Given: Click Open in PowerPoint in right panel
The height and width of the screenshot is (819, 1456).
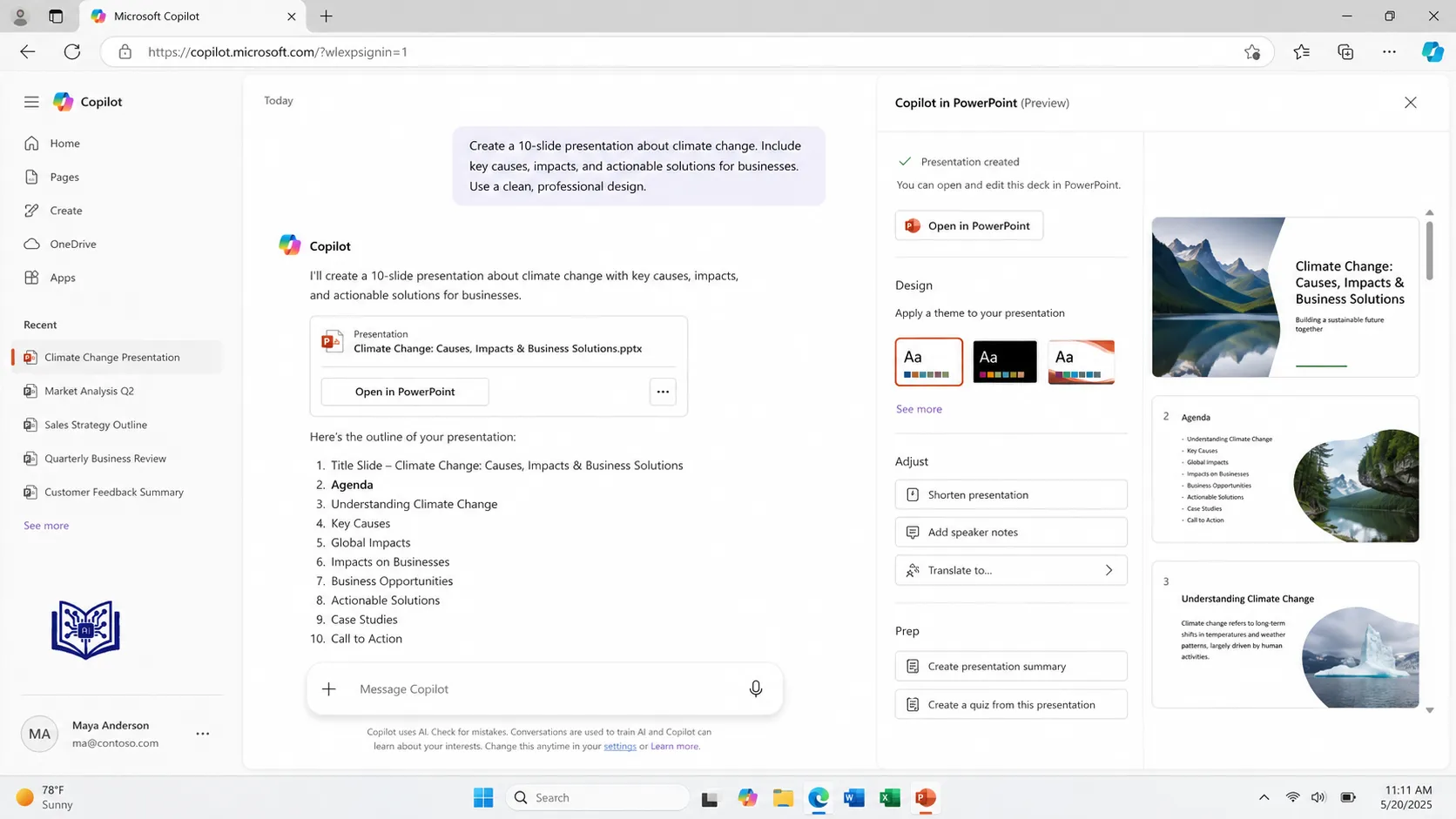Looking at the screenshot, I should pyautogui.click(x=969, y=225).
